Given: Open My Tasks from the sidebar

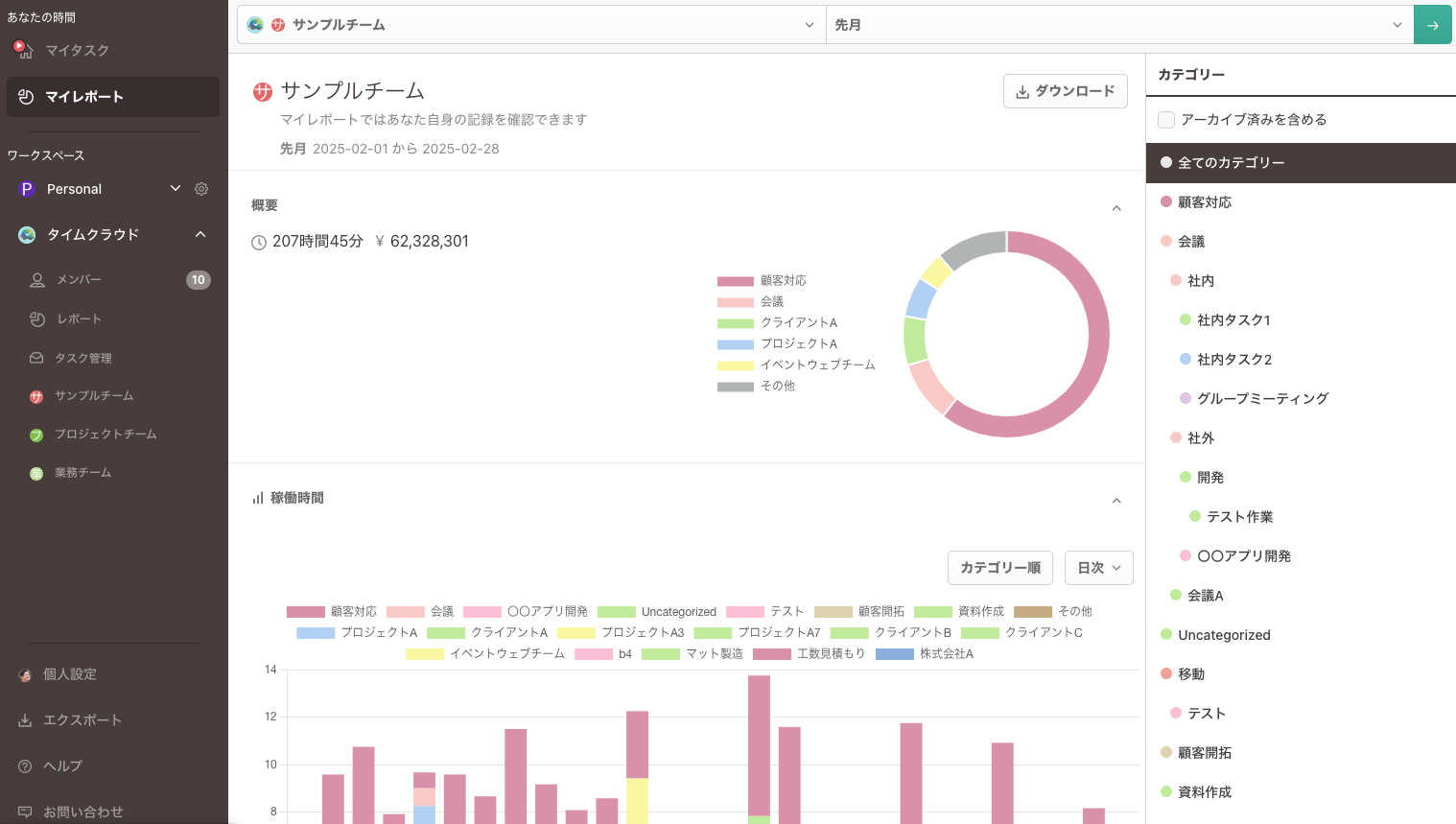Looking at the screenshot, I should (x=77, y=50).
